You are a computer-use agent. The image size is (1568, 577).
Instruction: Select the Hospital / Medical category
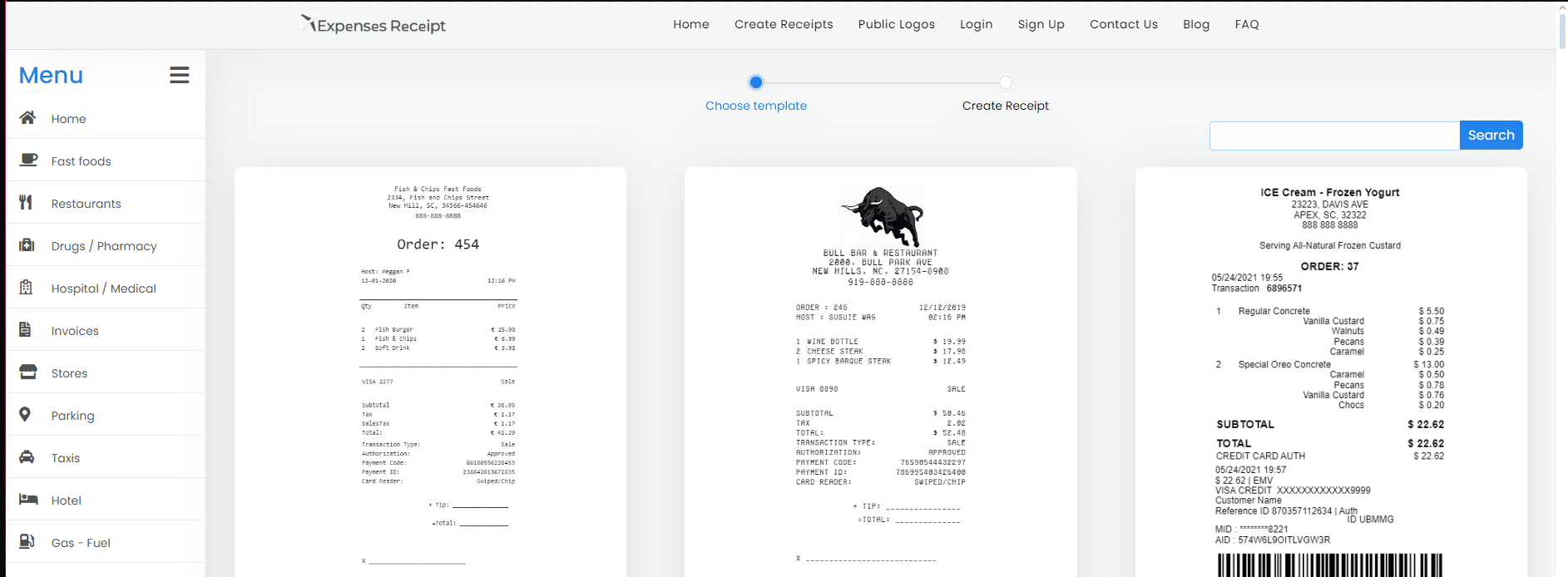point(103,288)
